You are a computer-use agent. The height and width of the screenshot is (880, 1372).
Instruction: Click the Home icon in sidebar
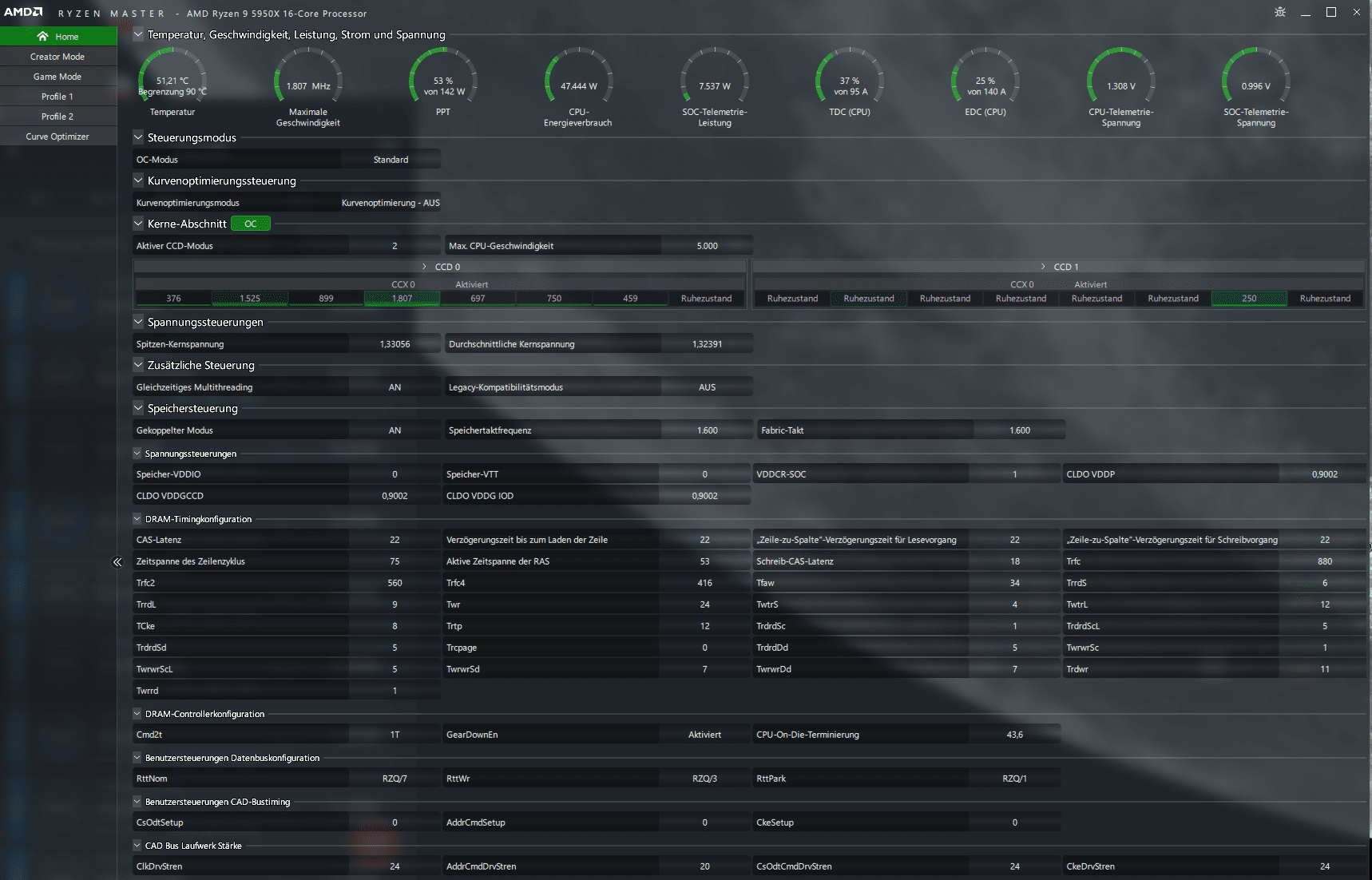click(x=42, y=36)
